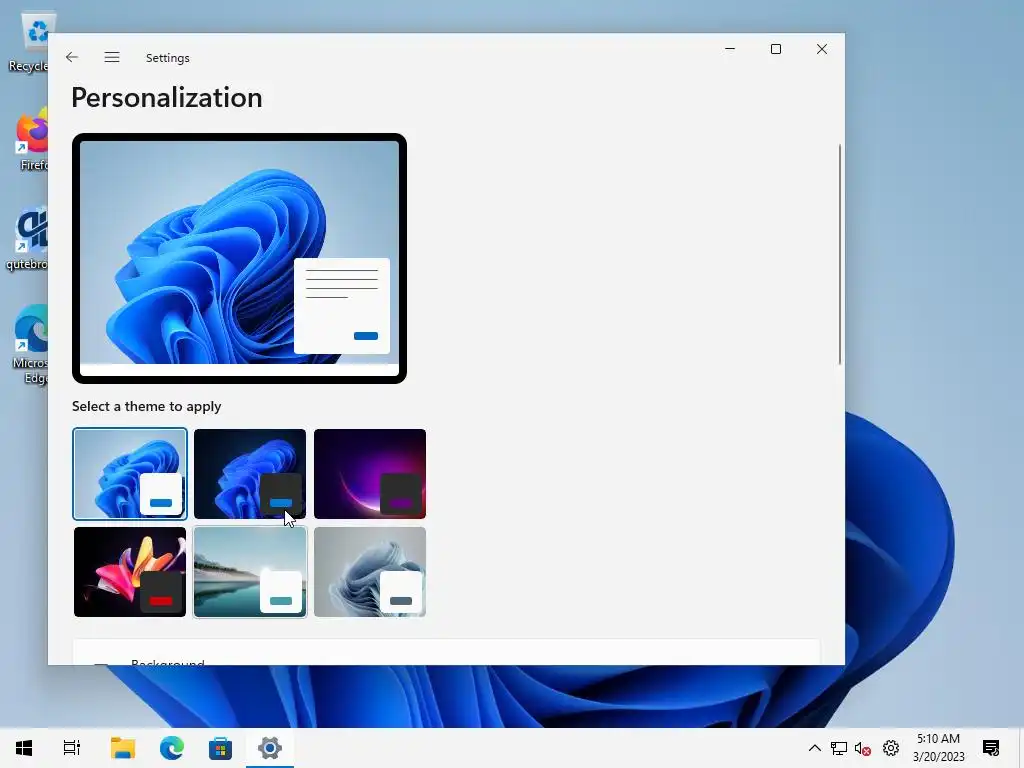This screenshot has height=768, width=1024.
Task: Go back with the Settings back arrow
Action: (x=72, y=57)
